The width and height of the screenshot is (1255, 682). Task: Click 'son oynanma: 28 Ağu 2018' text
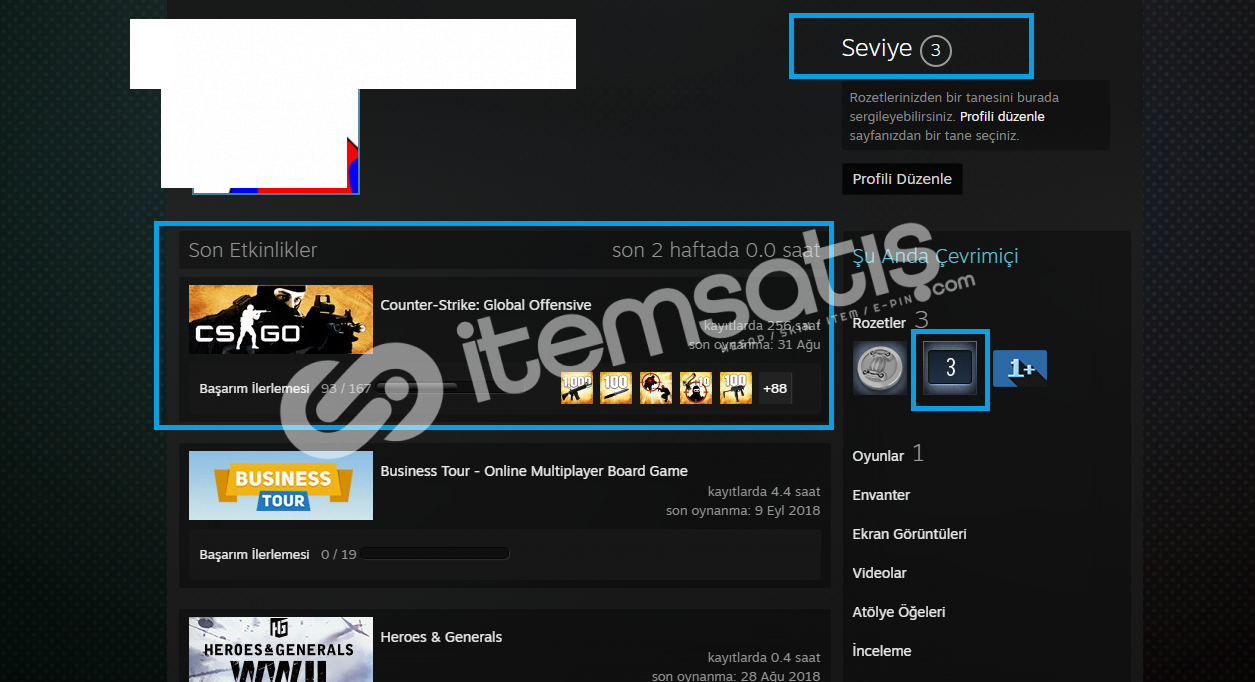(736, 676)
